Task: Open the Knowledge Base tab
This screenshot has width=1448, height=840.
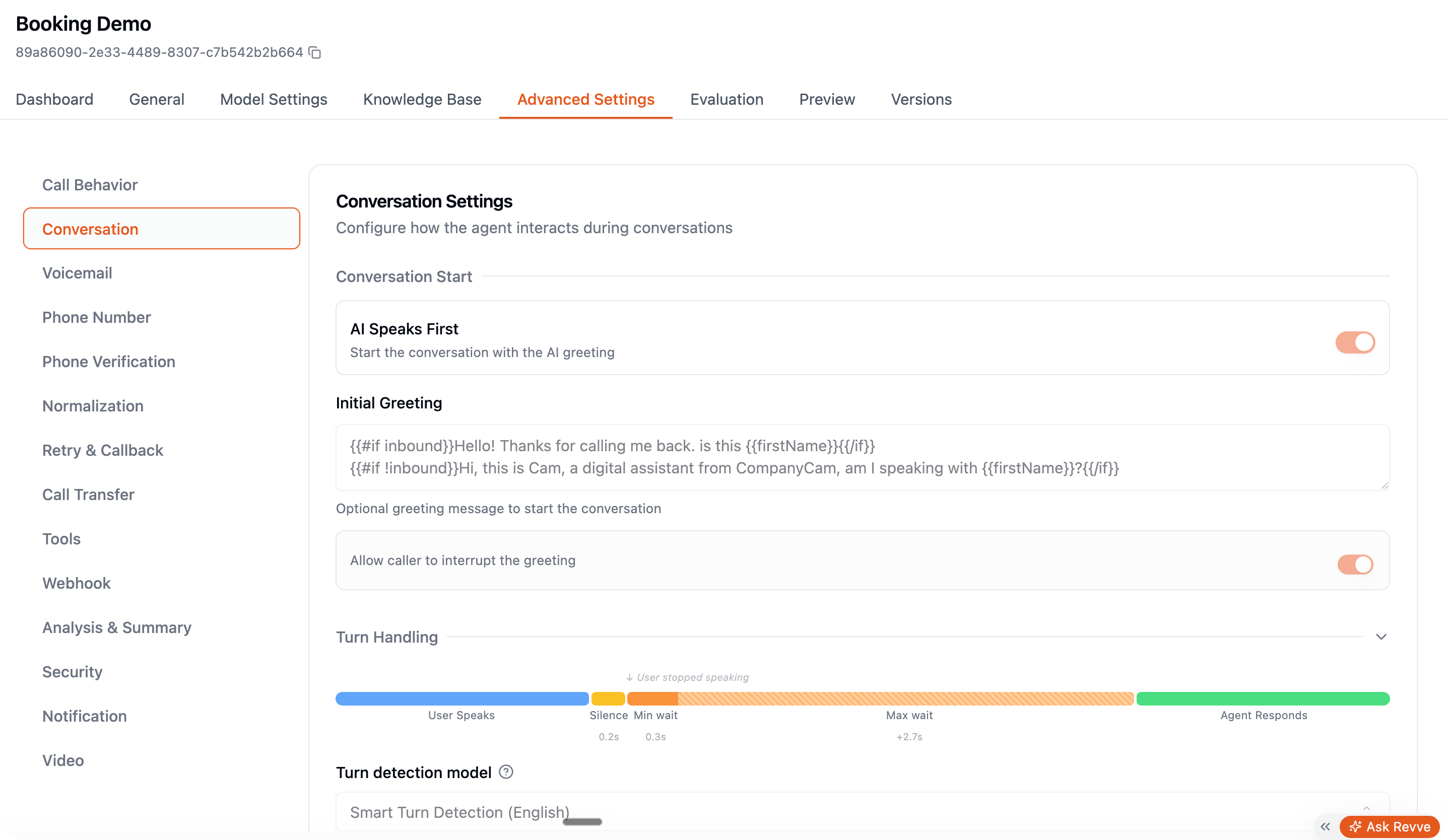Action: (x=422, y=99)
